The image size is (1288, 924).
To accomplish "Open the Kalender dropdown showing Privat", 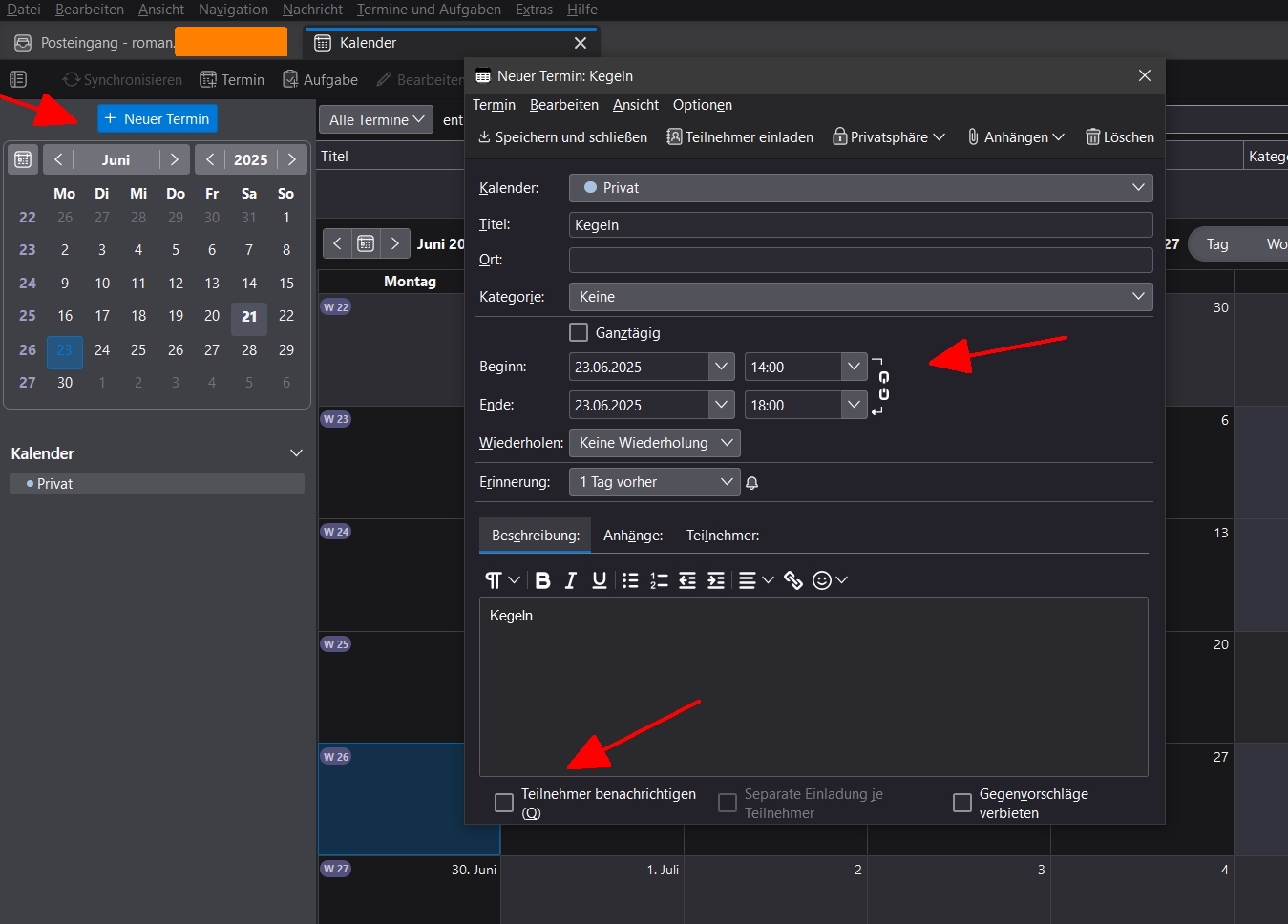I will point(860,188).
